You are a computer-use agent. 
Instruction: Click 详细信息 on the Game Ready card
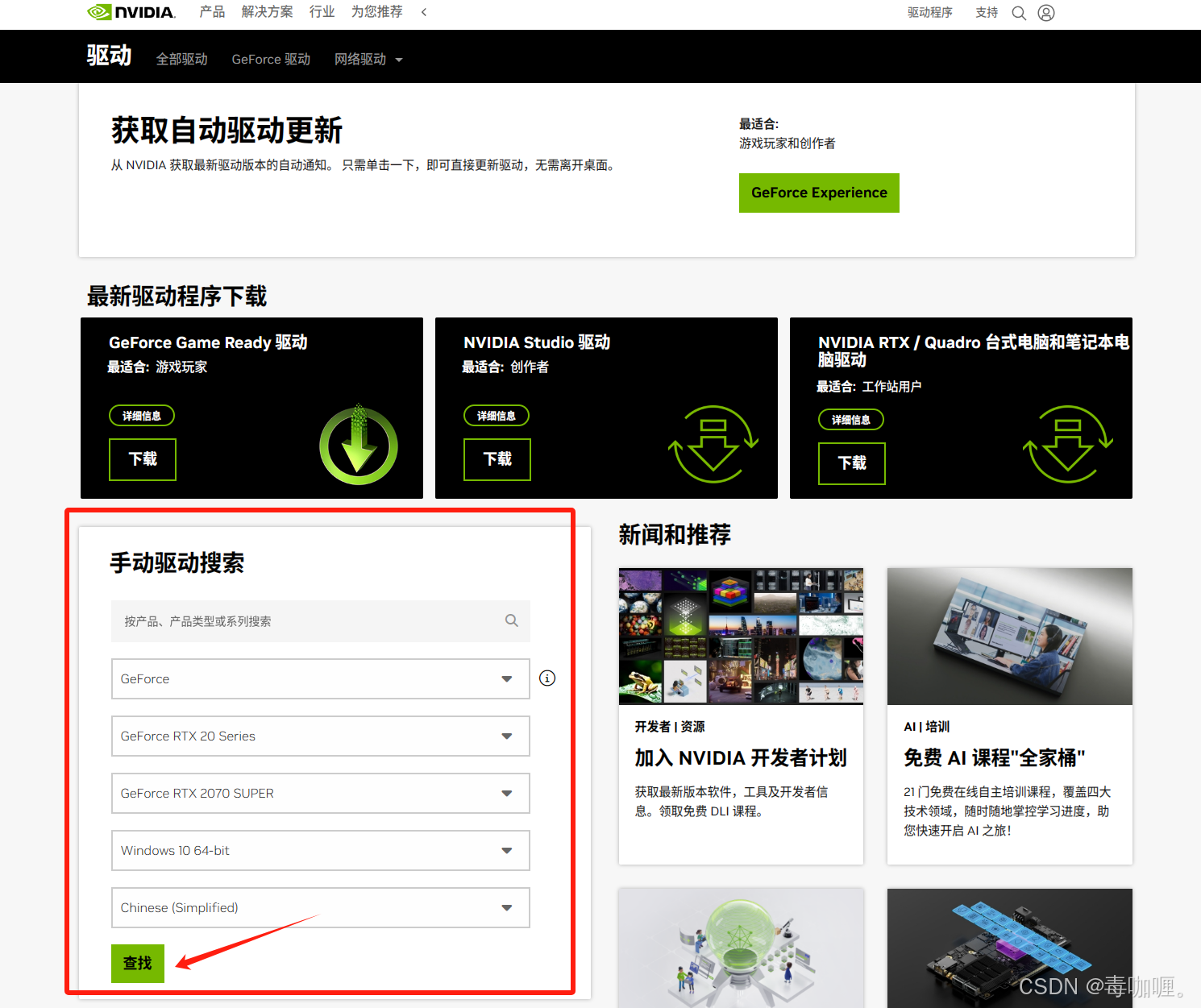click(142, 416)
